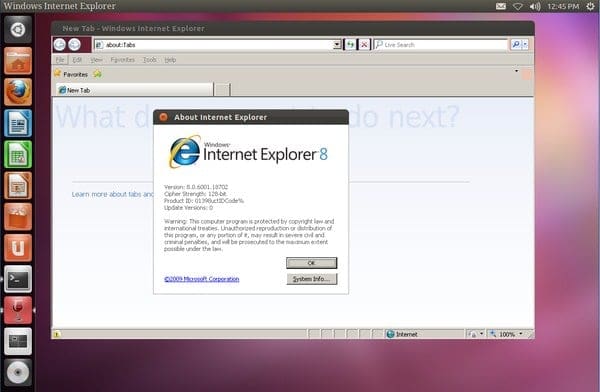The height and width of the screenshot is (392, 600).
Task: Click the browser Back arrow button
Action: pyautogui.click(x=60, y=45)
